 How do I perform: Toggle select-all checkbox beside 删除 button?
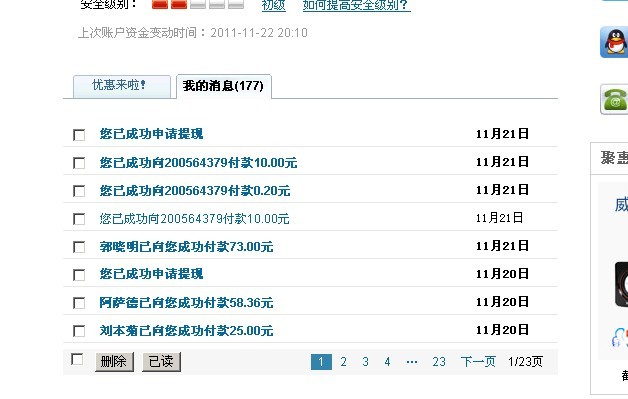pos(76,359)
